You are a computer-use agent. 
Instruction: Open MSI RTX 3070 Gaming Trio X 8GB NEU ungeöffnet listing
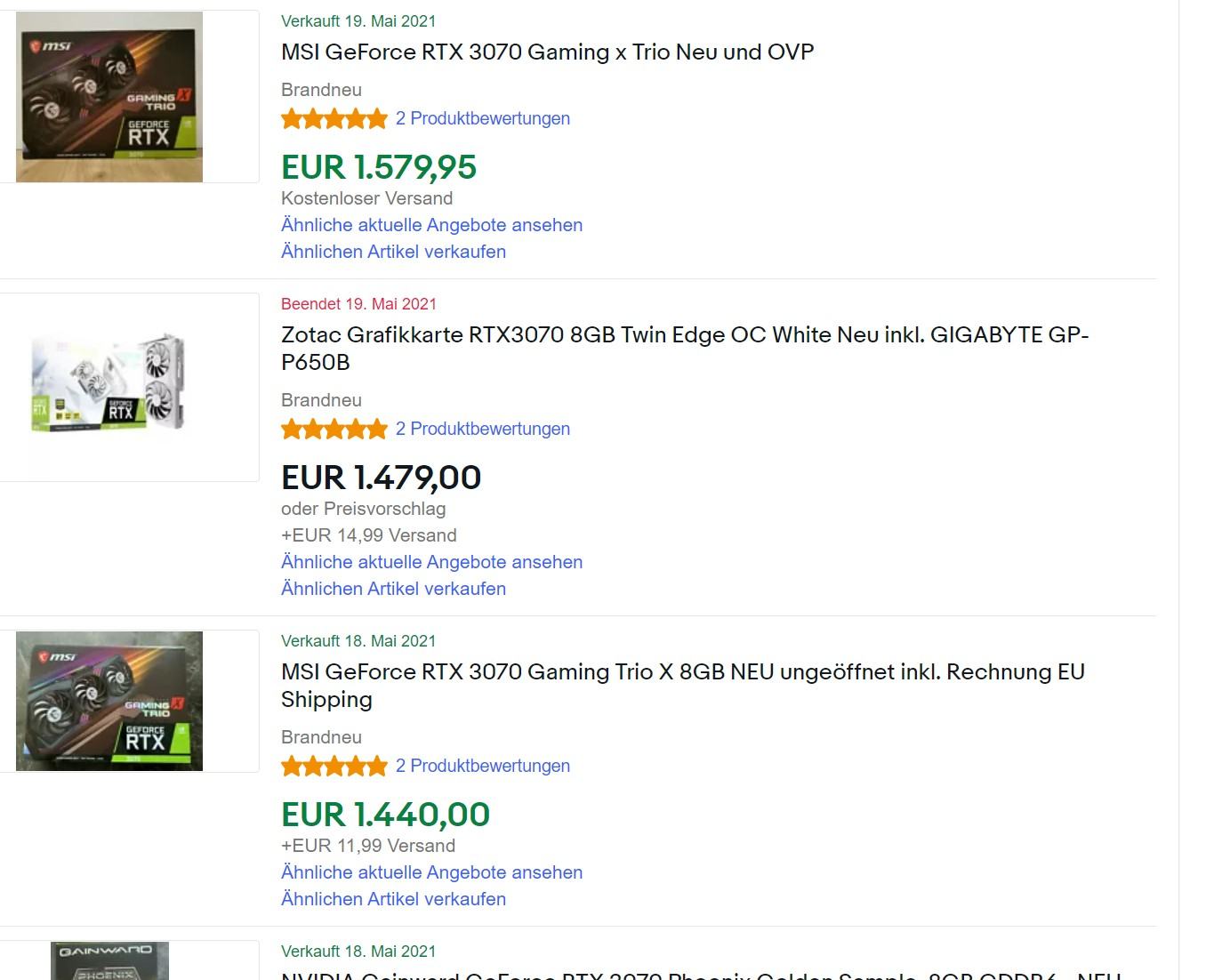(683, 686)
